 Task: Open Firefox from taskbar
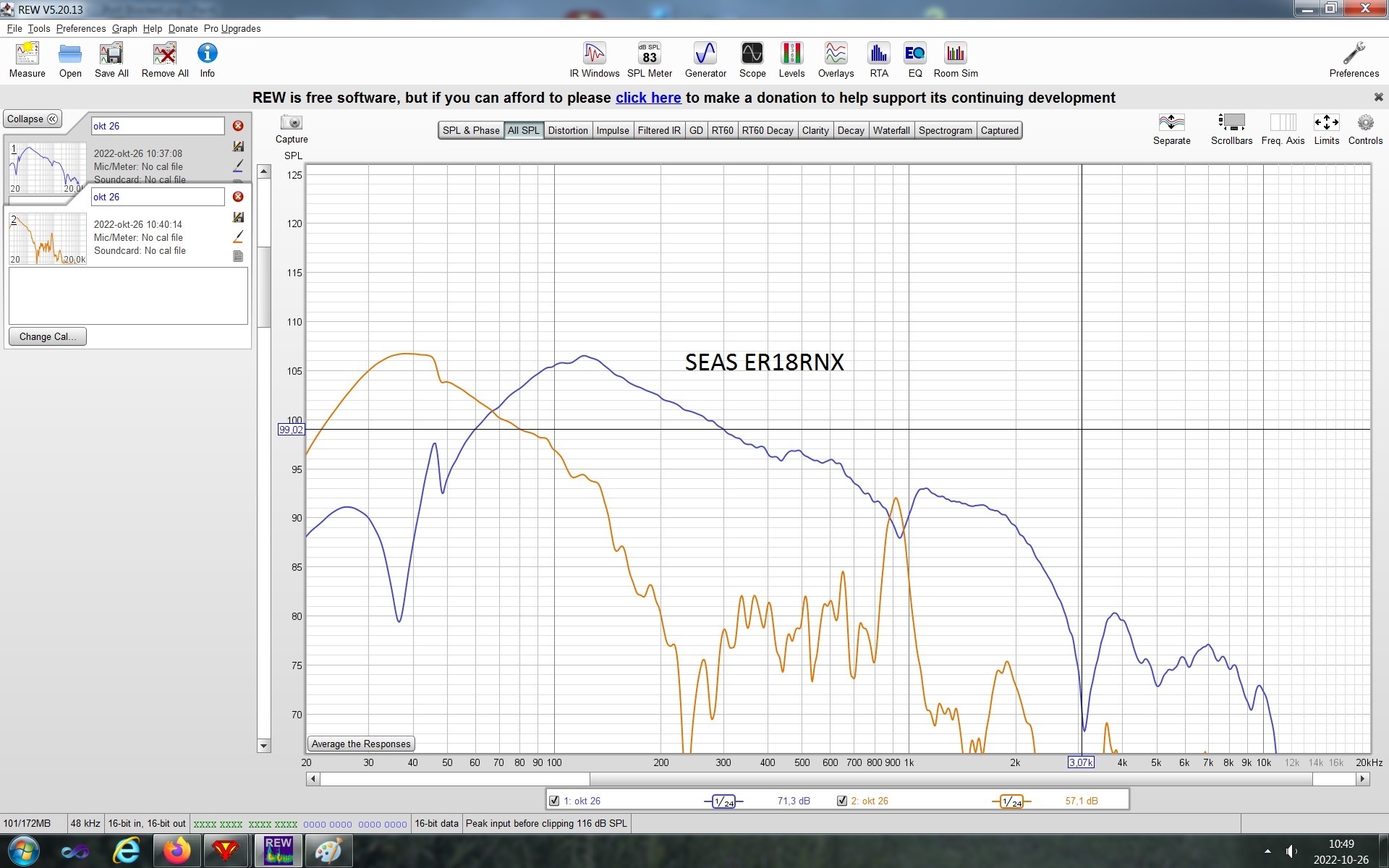[x=177, y=851]
